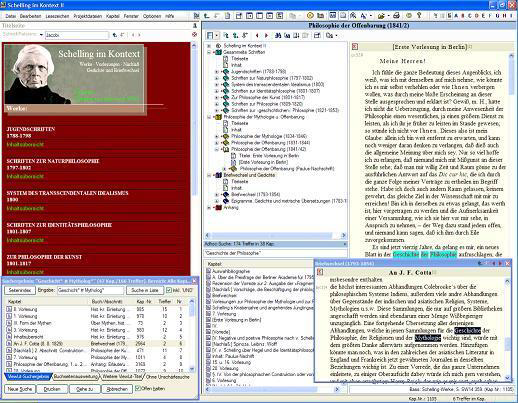
Task: Click the search results list vertical scrollbar
Action: [x=192, y=335]
